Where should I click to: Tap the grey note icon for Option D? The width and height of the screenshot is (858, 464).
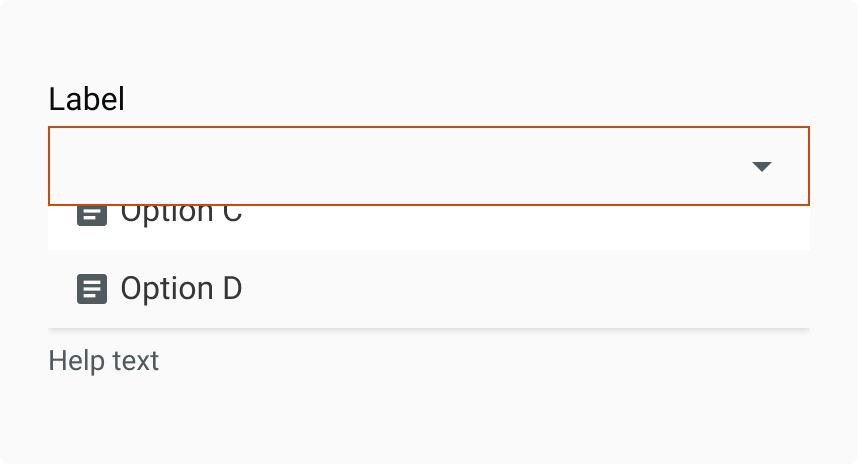(92, 289)
